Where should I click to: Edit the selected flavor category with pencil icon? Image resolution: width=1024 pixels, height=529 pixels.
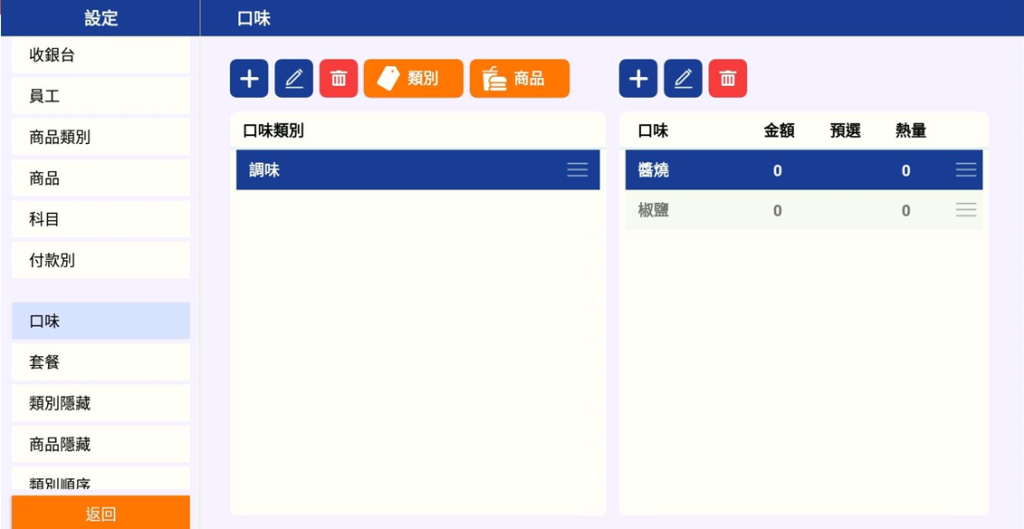pyautogui.click(x=294, y=78)
